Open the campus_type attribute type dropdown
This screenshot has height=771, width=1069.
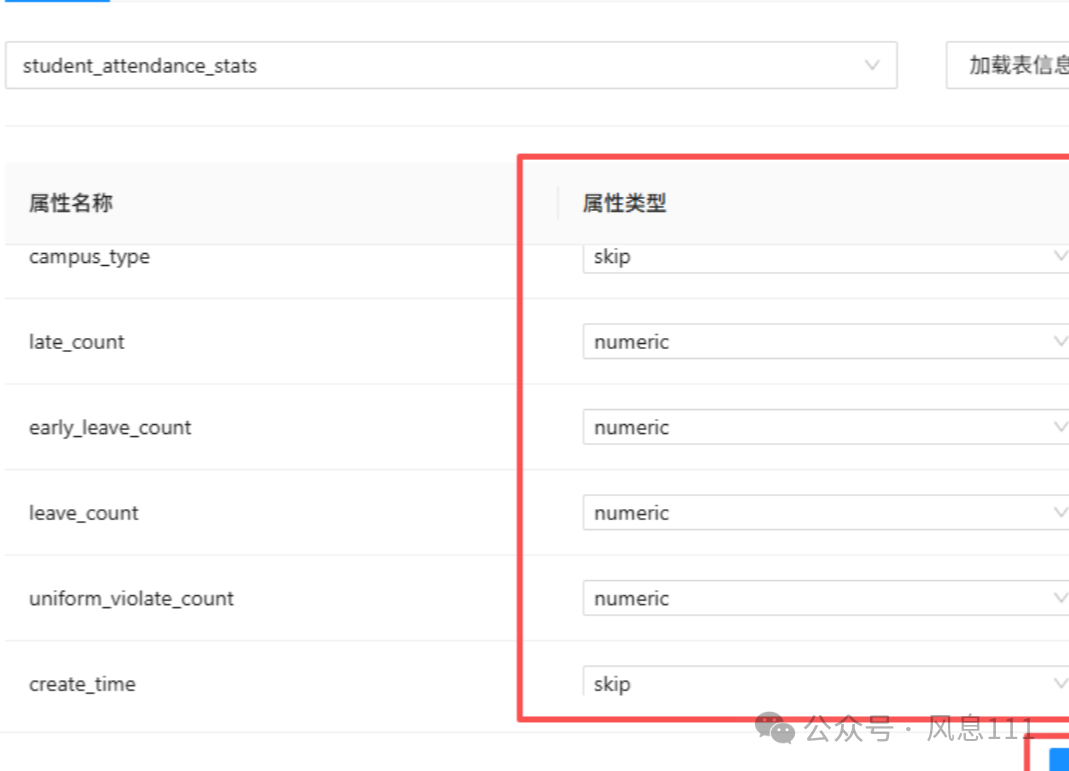(826, 258)
